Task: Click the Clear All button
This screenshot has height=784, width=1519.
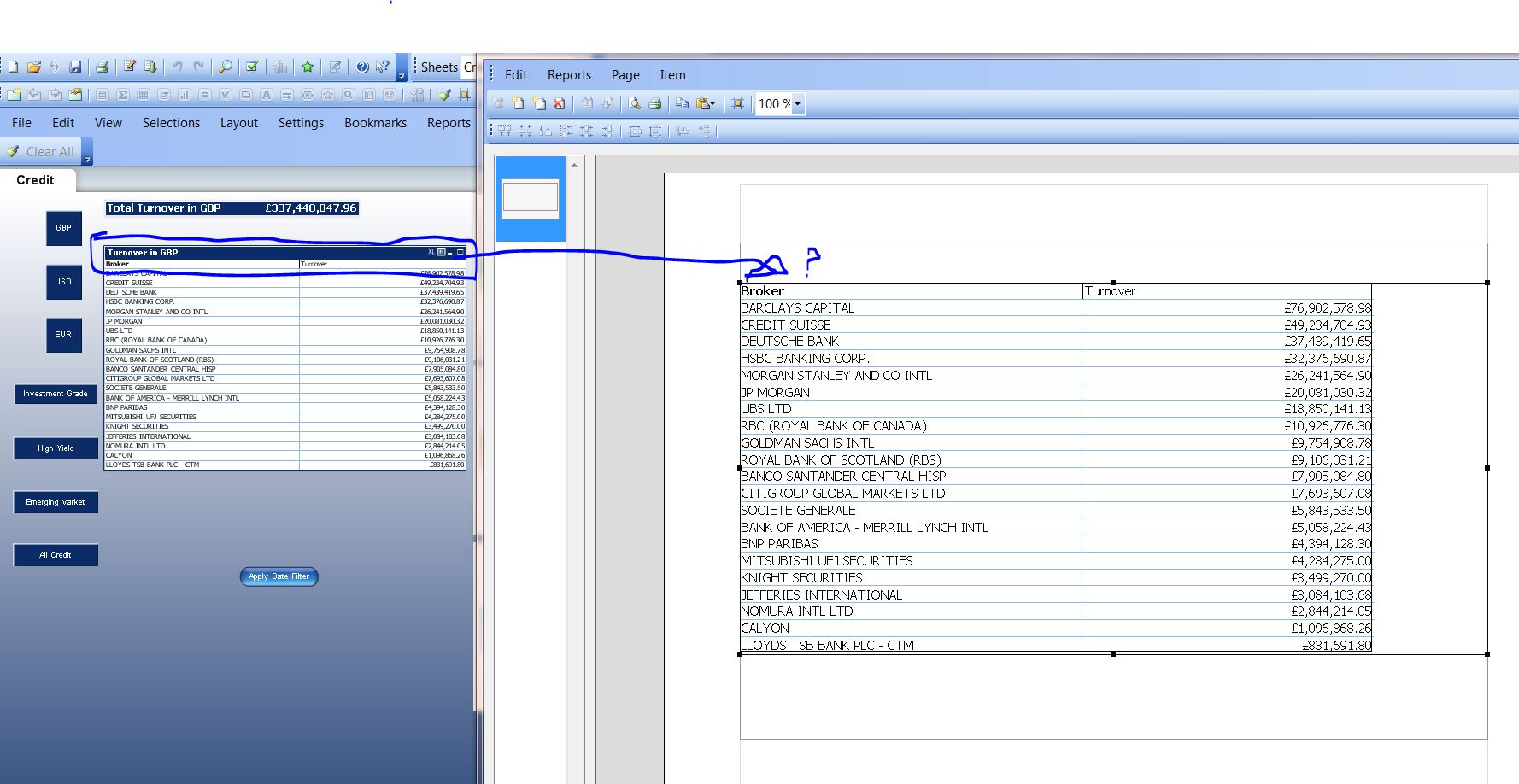Action: click(x=41, y=152)
